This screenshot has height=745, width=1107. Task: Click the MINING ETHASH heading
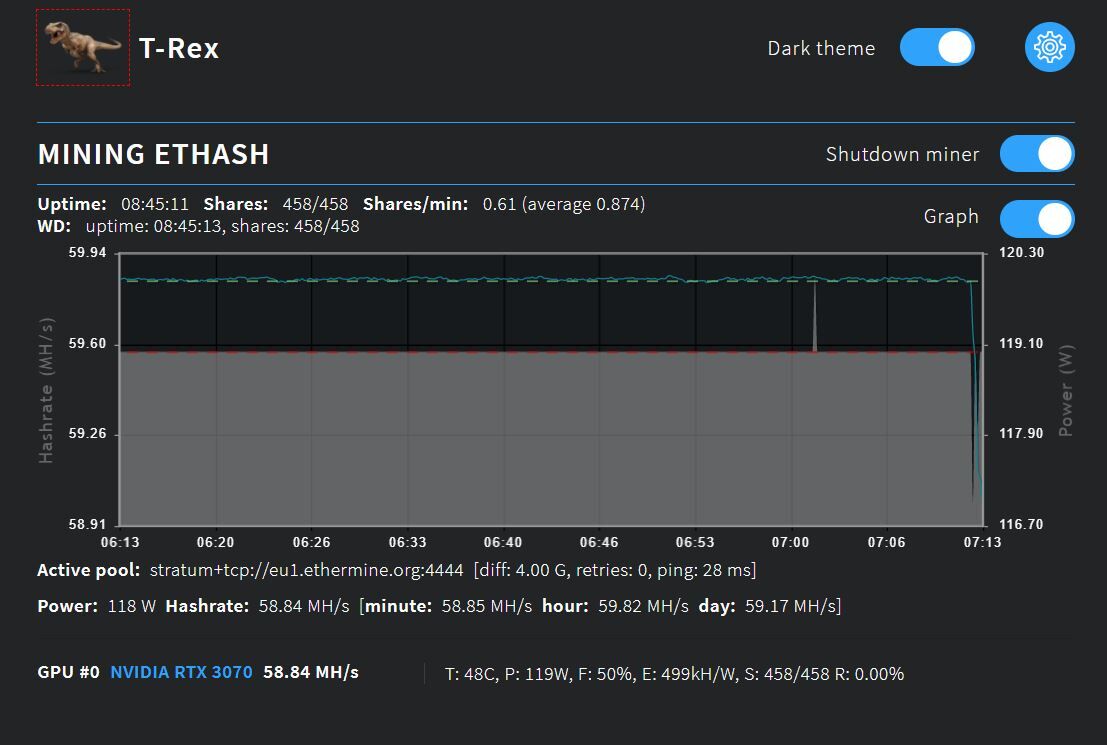point(153,154)
